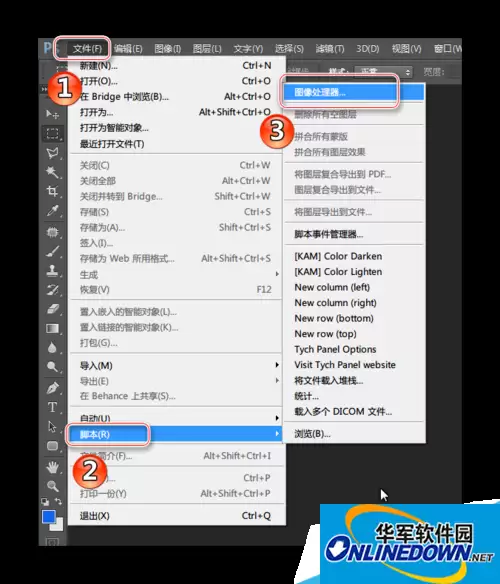Select the Lasso tool

[53, 152]
